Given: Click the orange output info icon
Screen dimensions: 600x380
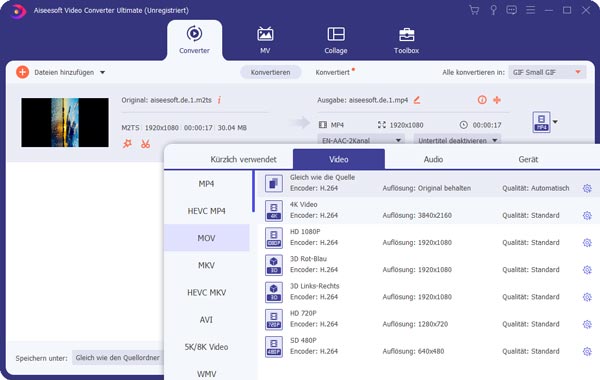Looking at the screenshot, I should click(482, 100).
